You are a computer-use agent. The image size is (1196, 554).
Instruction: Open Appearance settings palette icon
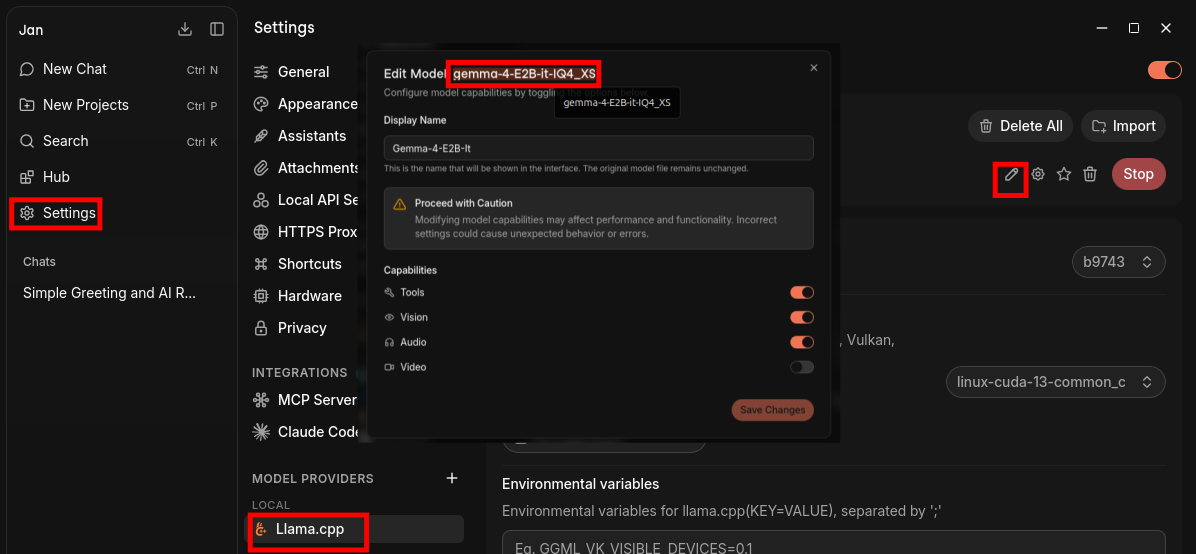(x=261, y=105)
